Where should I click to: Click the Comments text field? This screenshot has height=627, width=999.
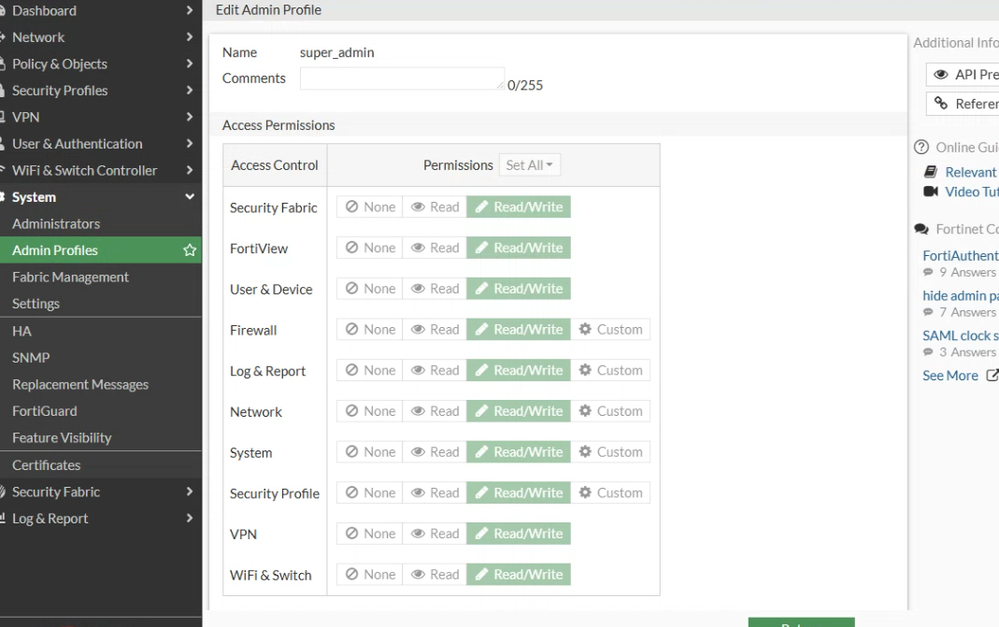tap(402, 79)
